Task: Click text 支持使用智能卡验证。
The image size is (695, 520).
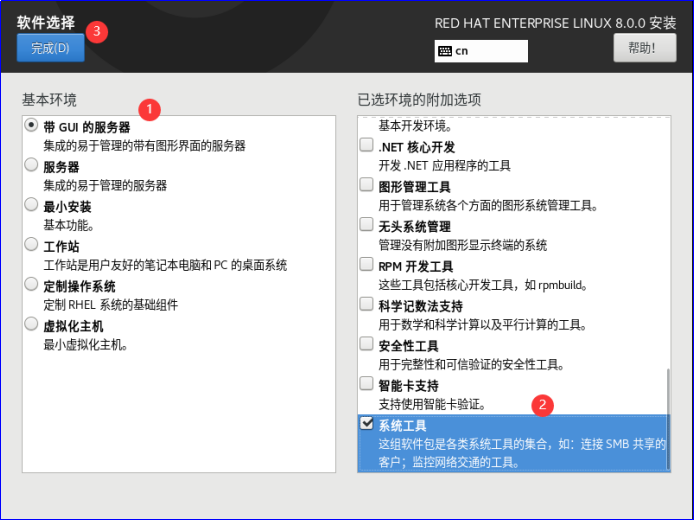Action: point(433,404)
